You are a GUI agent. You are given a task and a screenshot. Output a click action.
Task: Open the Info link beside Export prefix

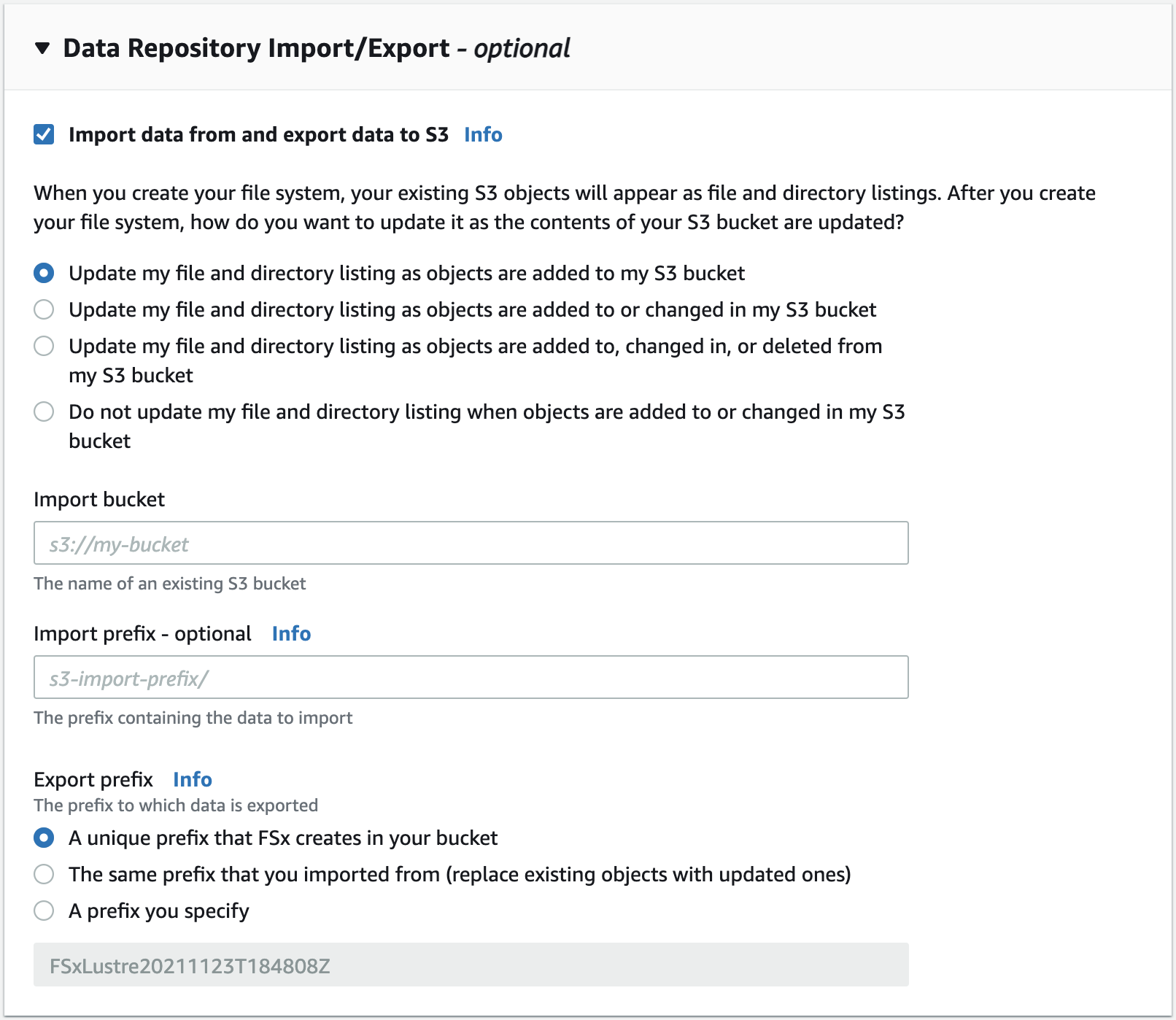pyautogui.click(x=193, y=779)
